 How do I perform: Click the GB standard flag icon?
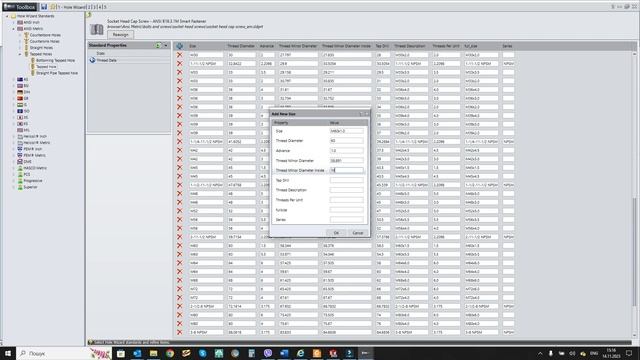pyautogui.click(x=20, y=98)
